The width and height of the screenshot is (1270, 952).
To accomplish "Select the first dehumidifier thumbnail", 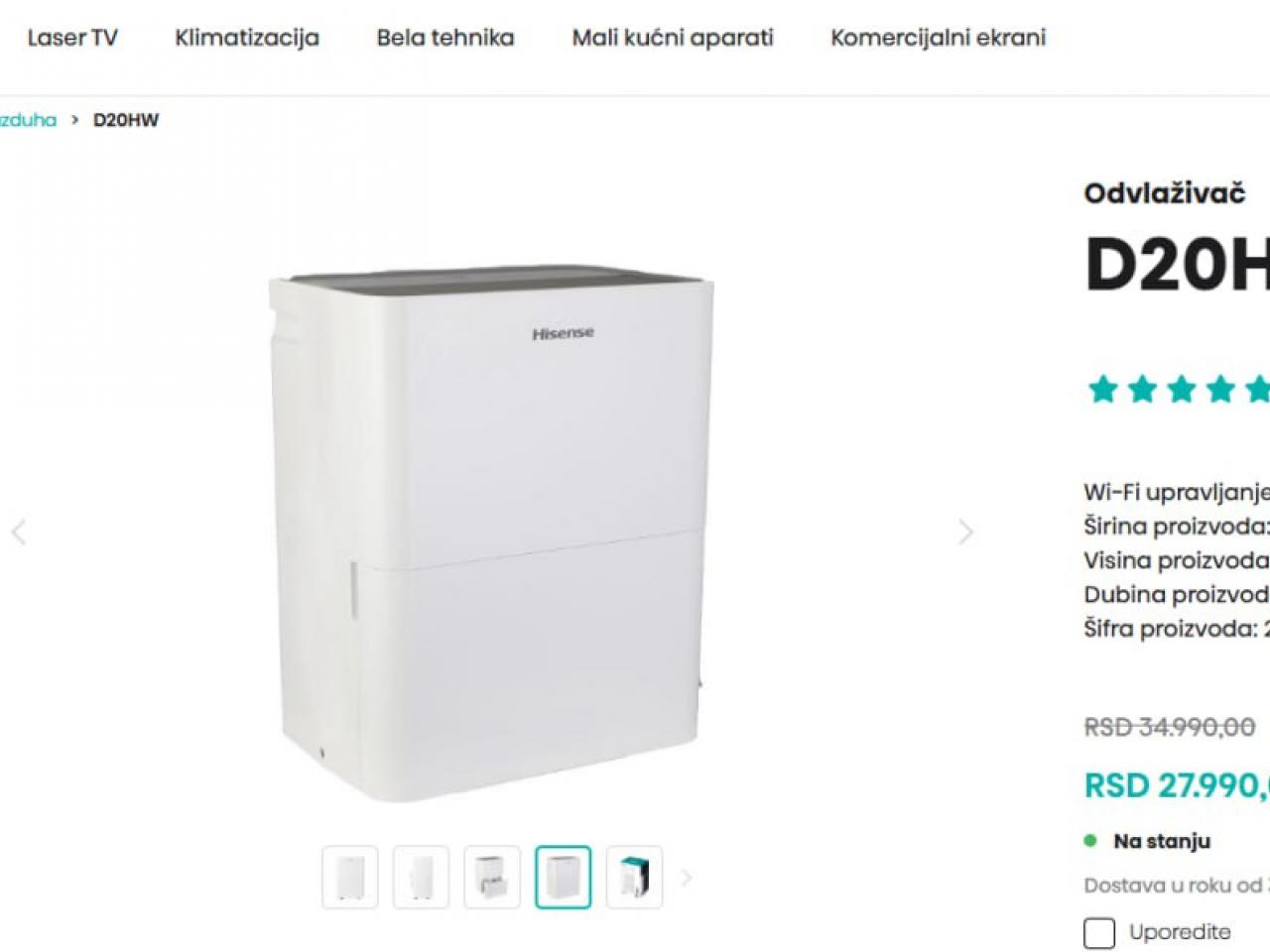I will coord(350,878).
